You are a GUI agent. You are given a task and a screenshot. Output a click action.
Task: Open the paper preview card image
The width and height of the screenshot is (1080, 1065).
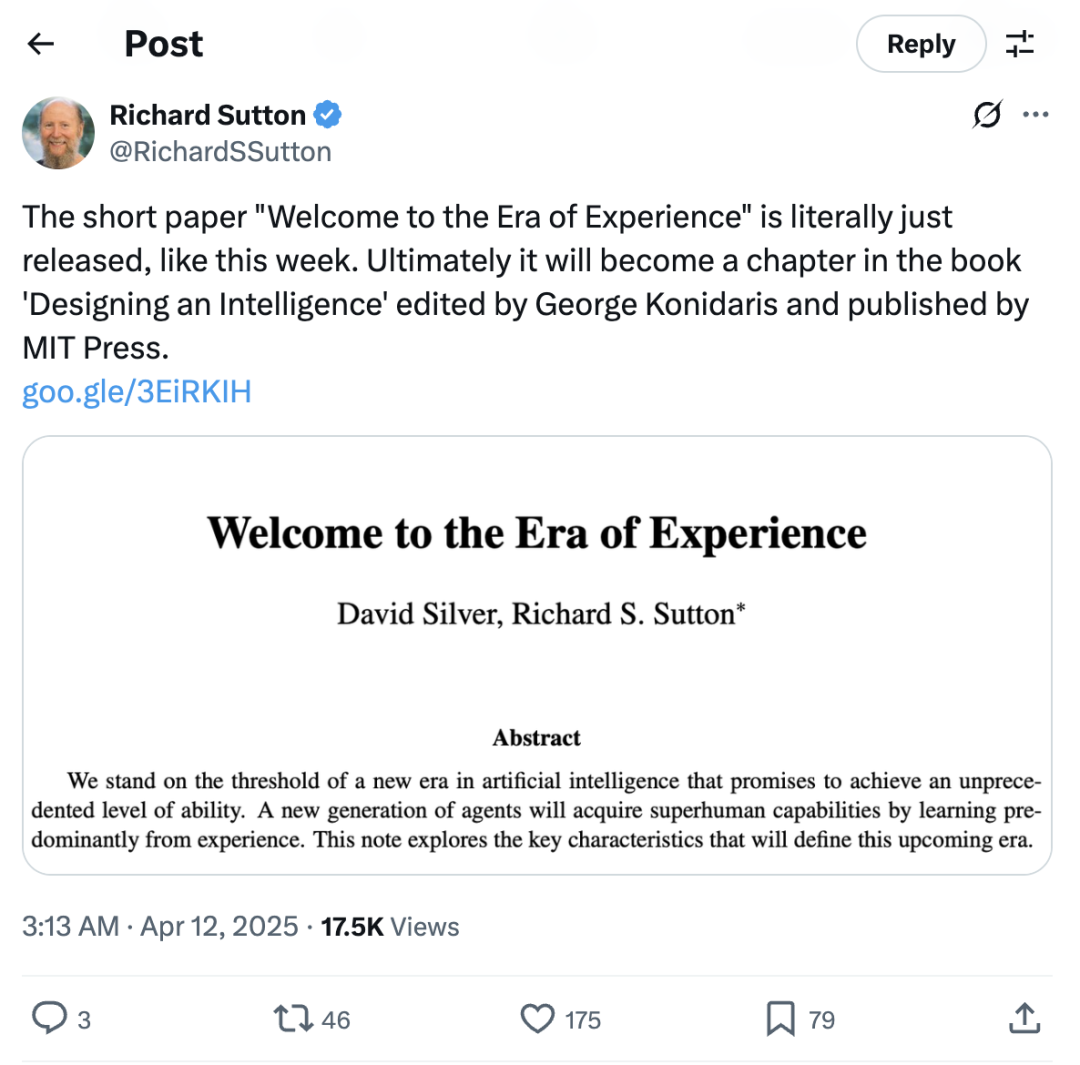tap(537, 655)
